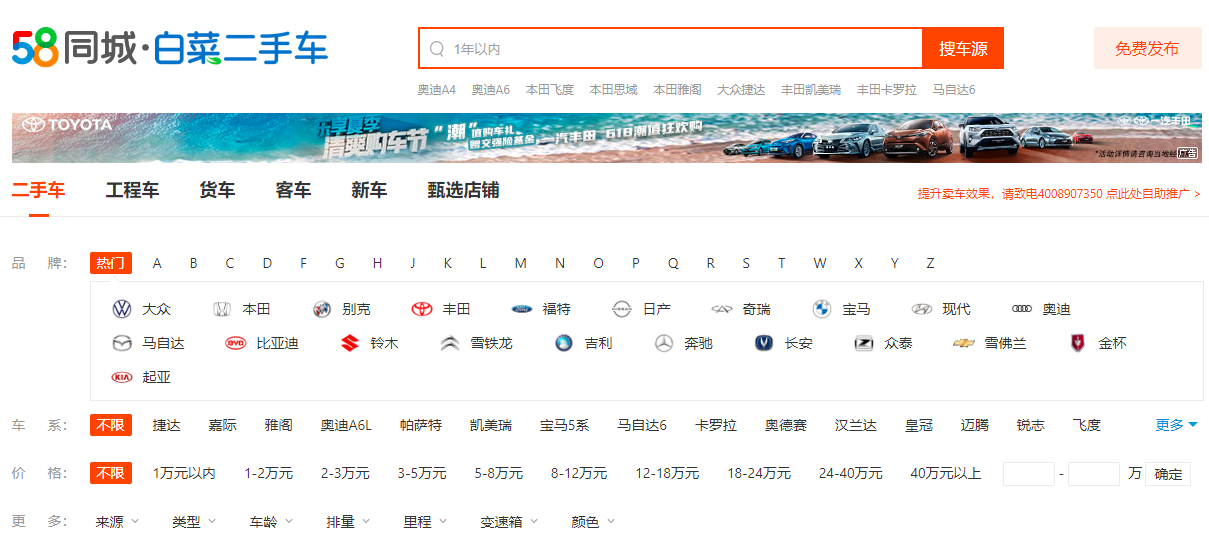1209x547 pixels.
Task: Click the 58同城 logo
Action: [74, 47]
